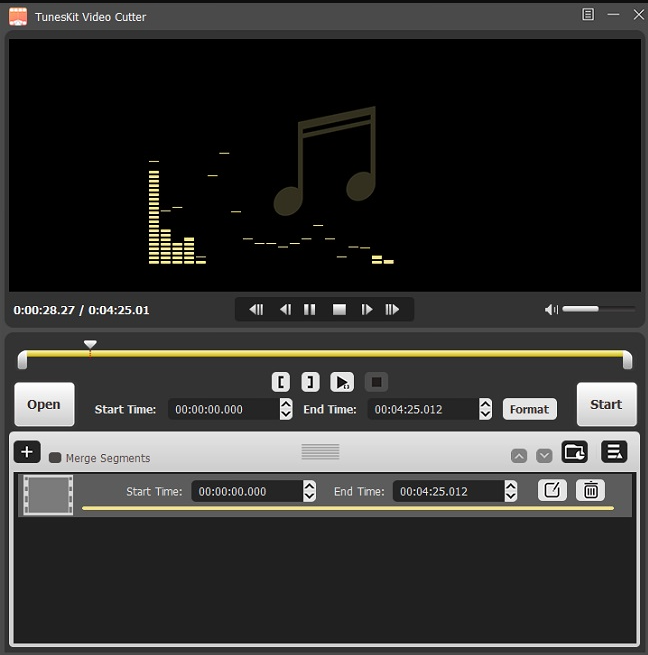Mute the volume speaker icon
This screenshot has height=655, width=648.
(x=551, y=310)
